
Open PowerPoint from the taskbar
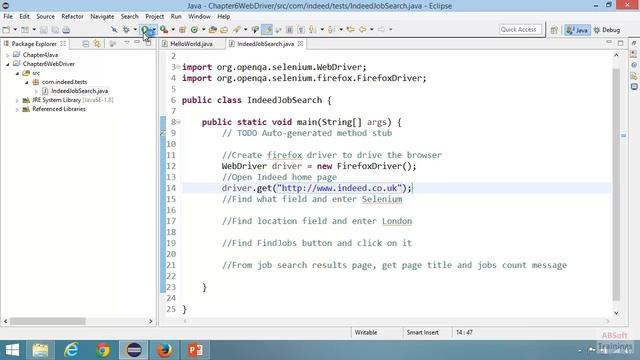click(195, 350)
